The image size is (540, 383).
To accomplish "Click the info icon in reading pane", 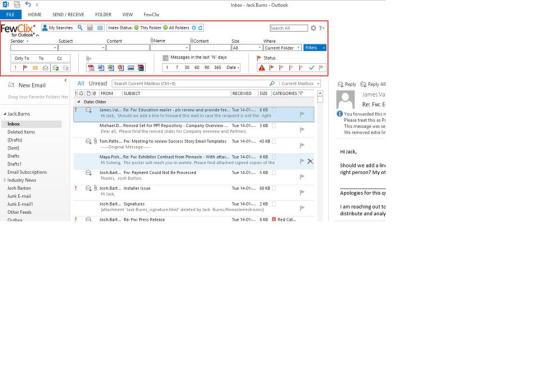I will pyautogui.click(x=340, y=114).
